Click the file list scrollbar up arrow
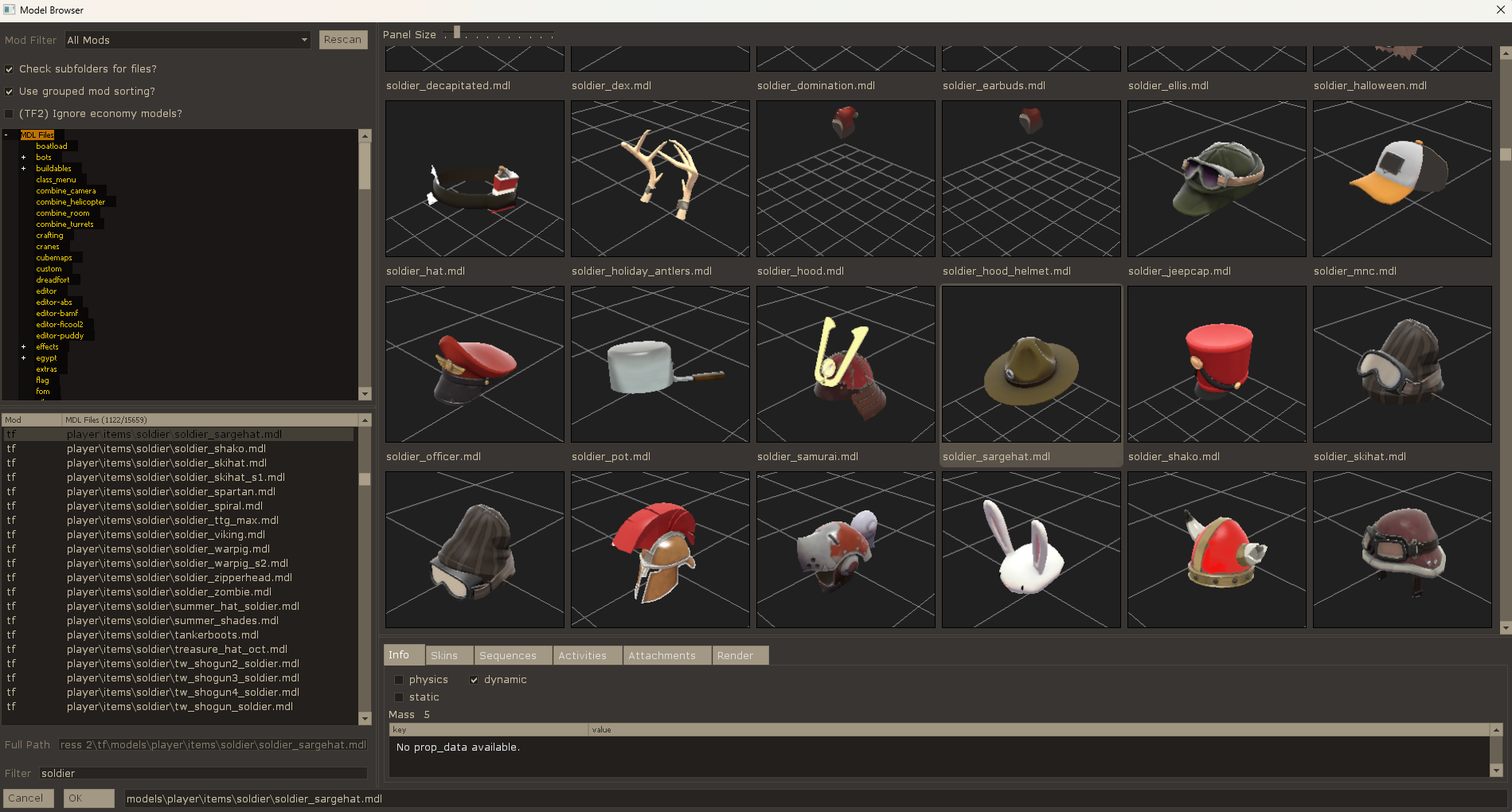 pos(365,420)
